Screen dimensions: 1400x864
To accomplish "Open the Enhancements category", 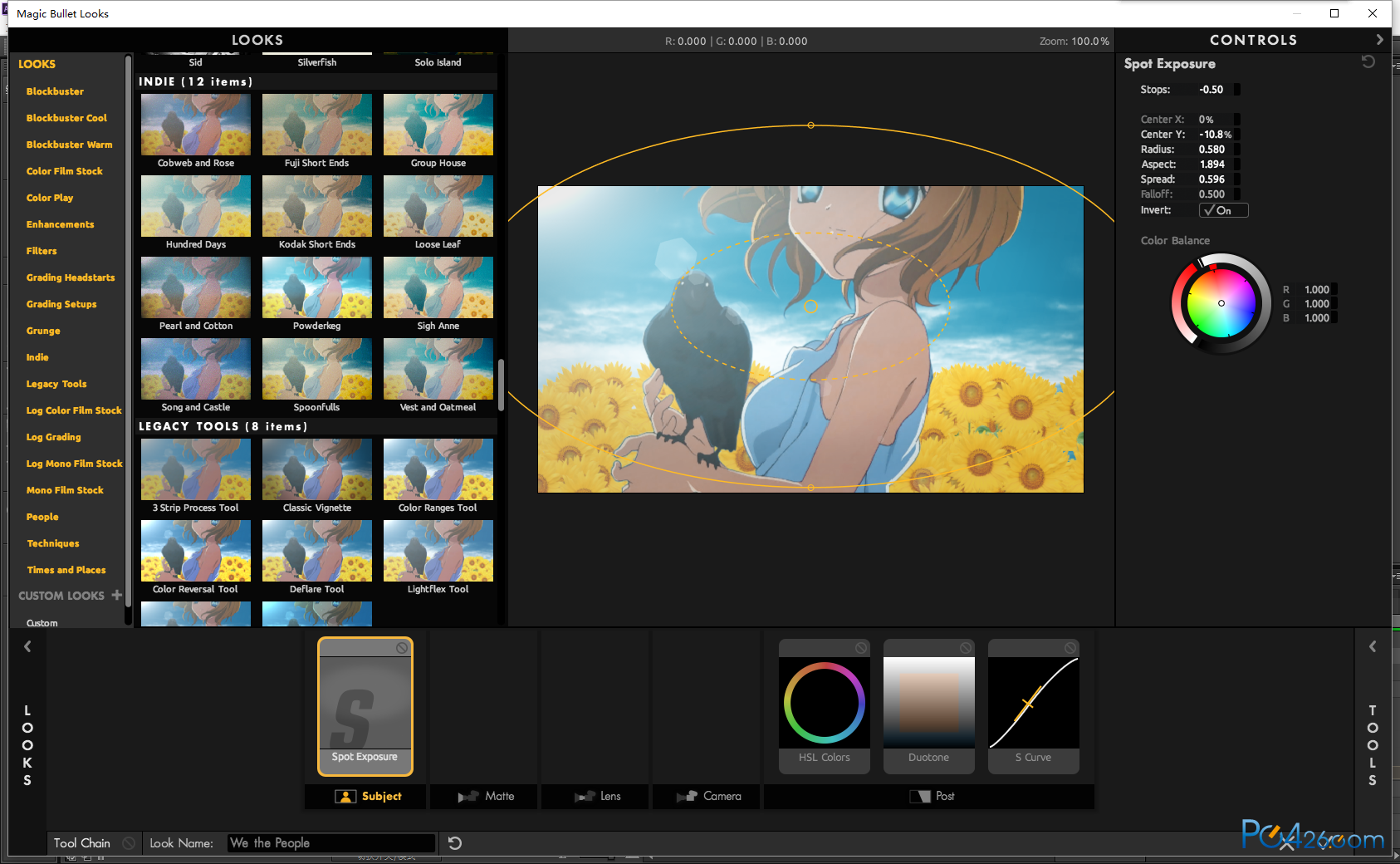I will click(x=60, y=224).
